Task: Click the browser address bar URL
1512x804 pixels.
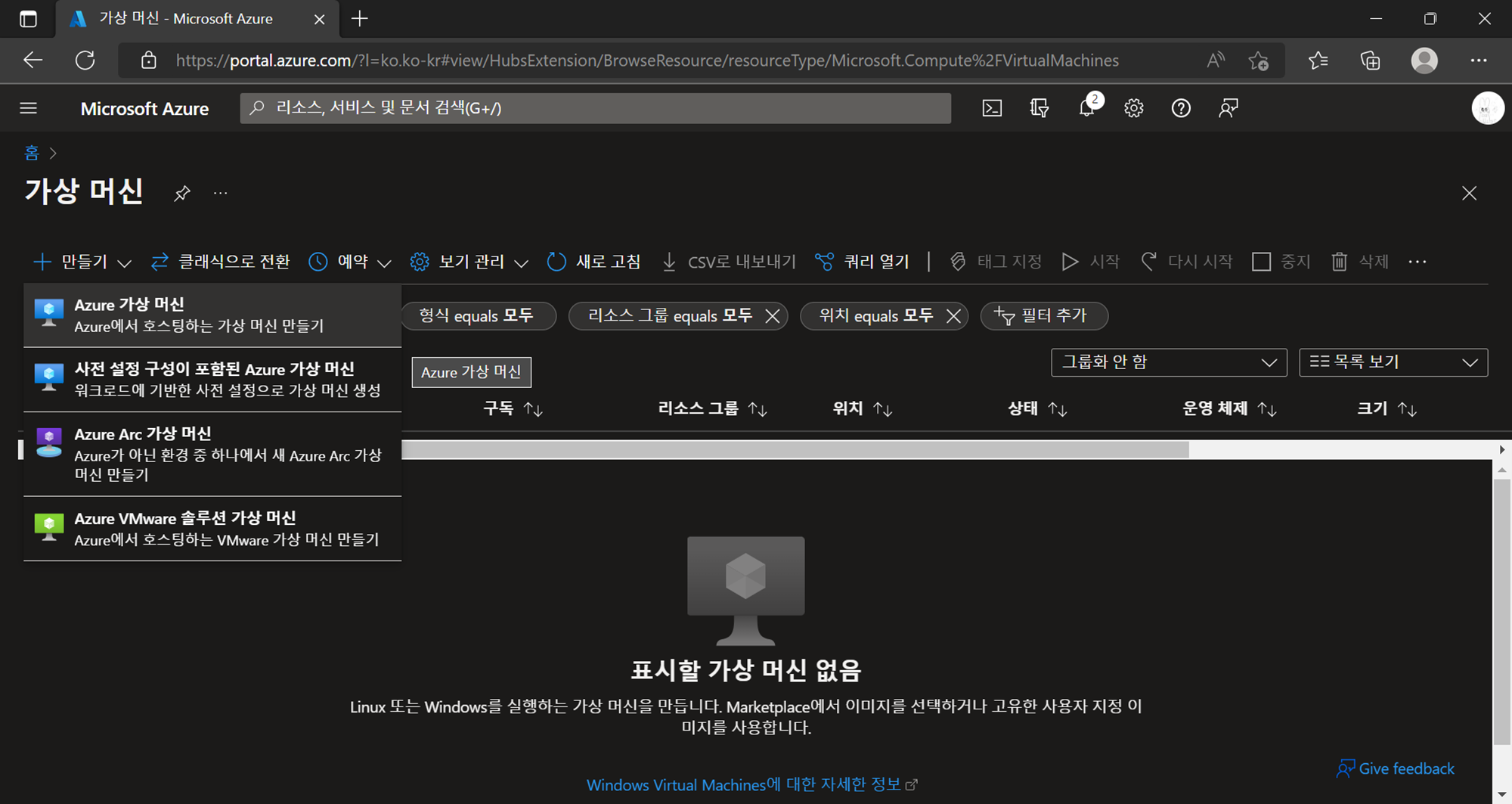Action: [x=647, y=61]
